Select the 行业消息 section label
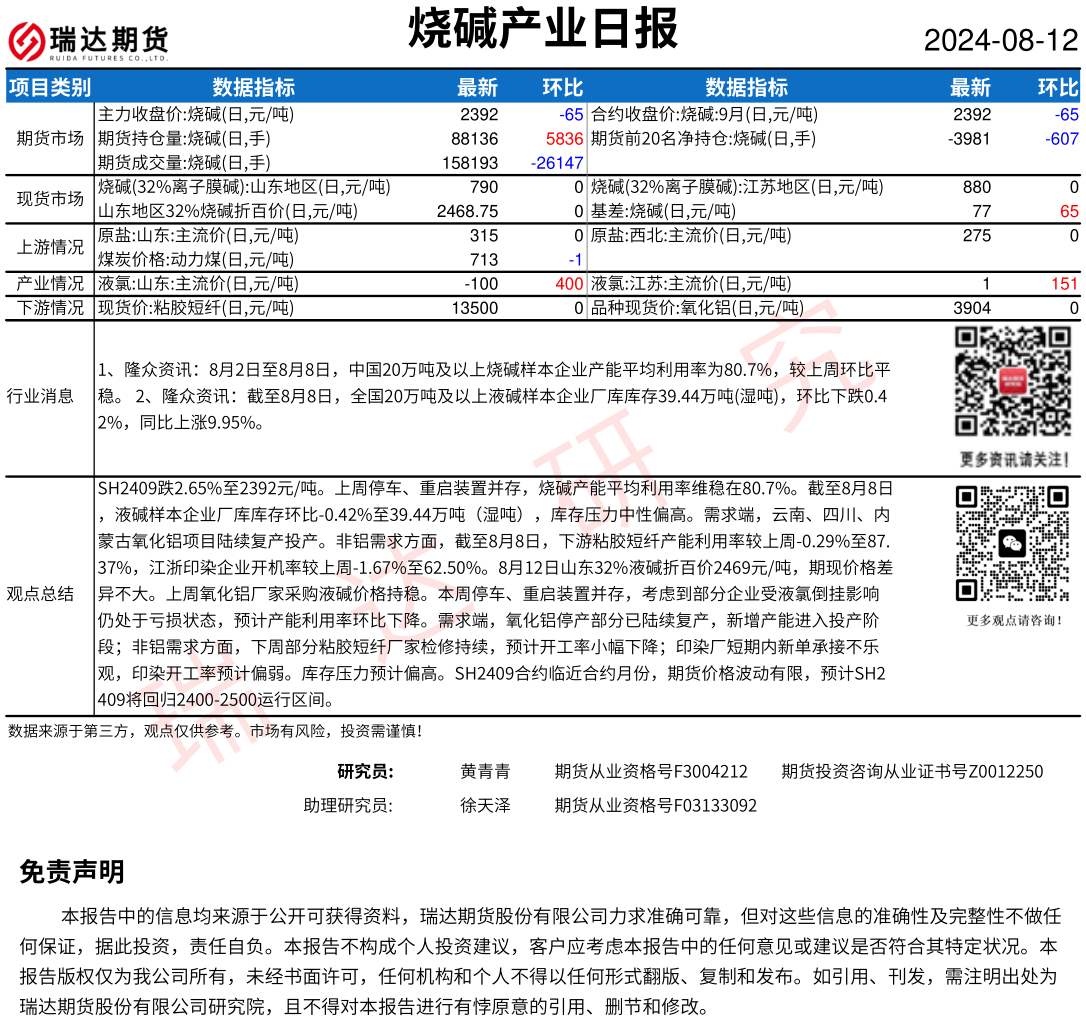The height and width of the screenshot is (1020, 1086). tap(40, 396)
